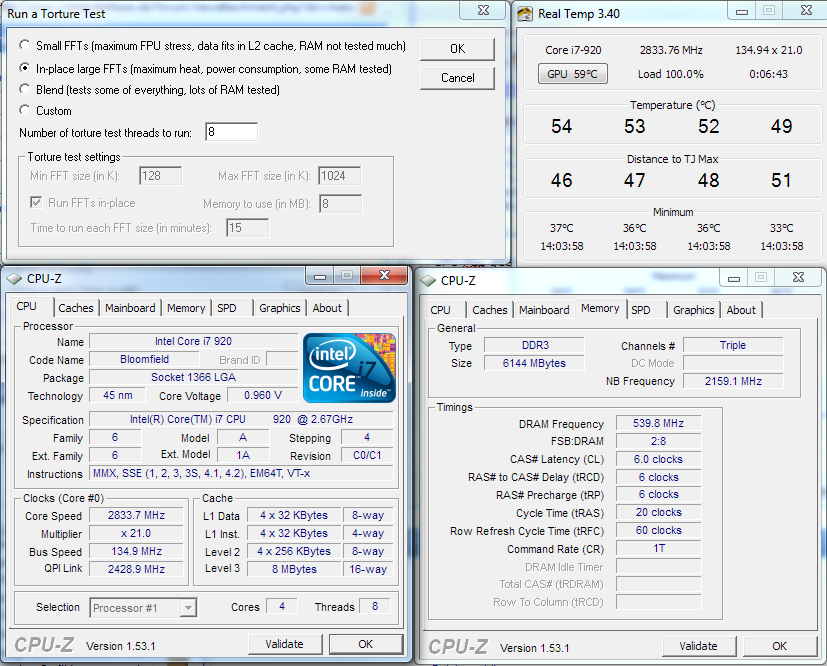Click the 134.94 x 21.0 reading in Real Temp
Viewport: 827px width, 666px height.
click(768, 50)
